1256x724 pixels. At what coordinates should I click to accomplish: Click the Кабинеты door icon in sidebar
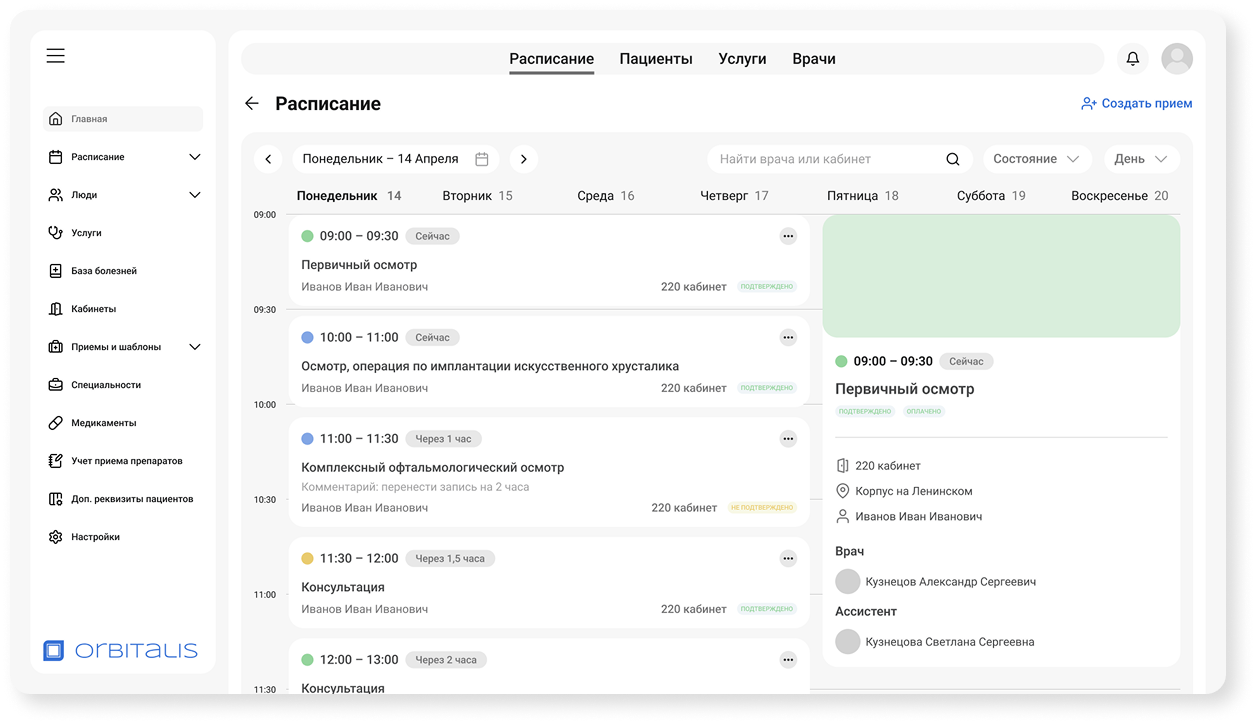click(56, 309)
